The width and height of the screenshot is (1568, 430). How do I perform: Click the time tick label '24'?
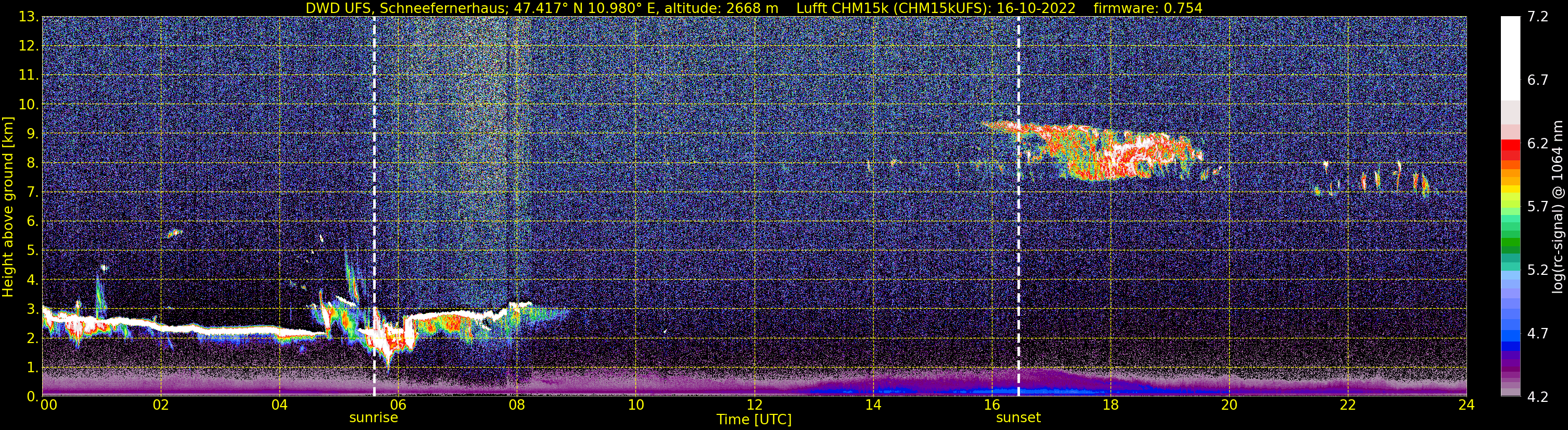tap(1467, 405)
